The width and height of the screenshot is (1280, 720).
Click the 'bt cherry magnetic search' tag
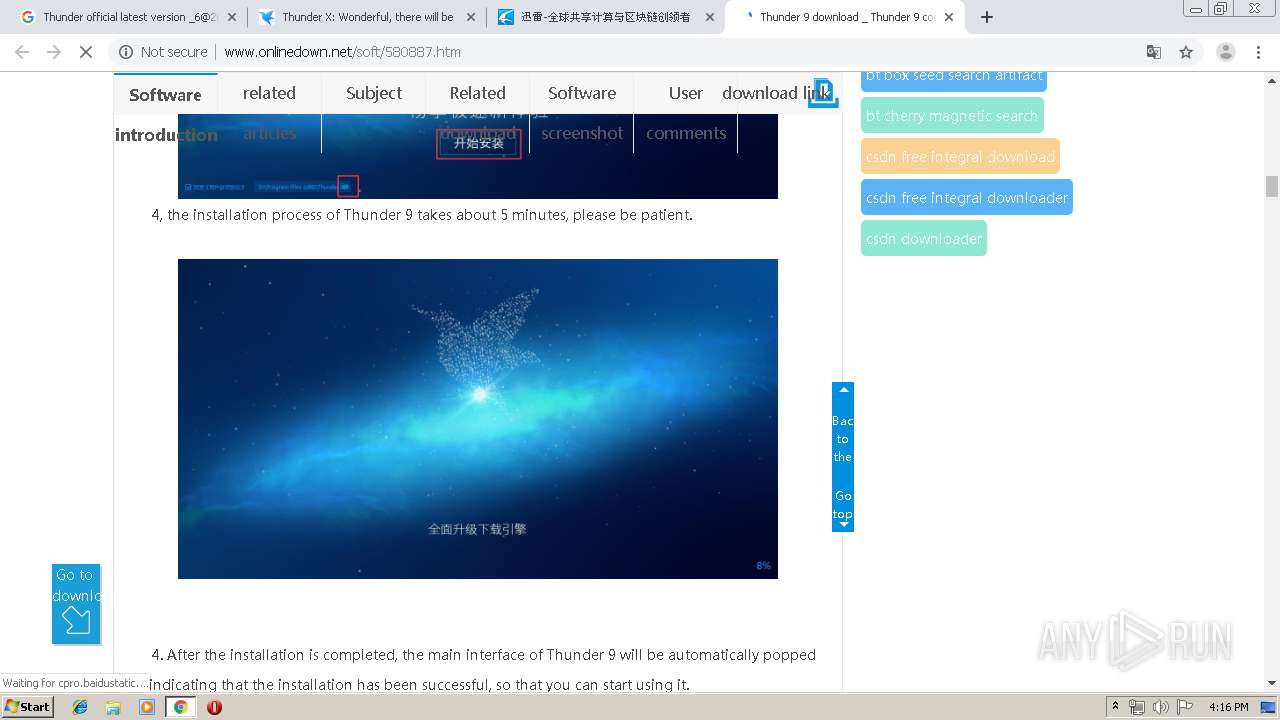coord(952,116)
